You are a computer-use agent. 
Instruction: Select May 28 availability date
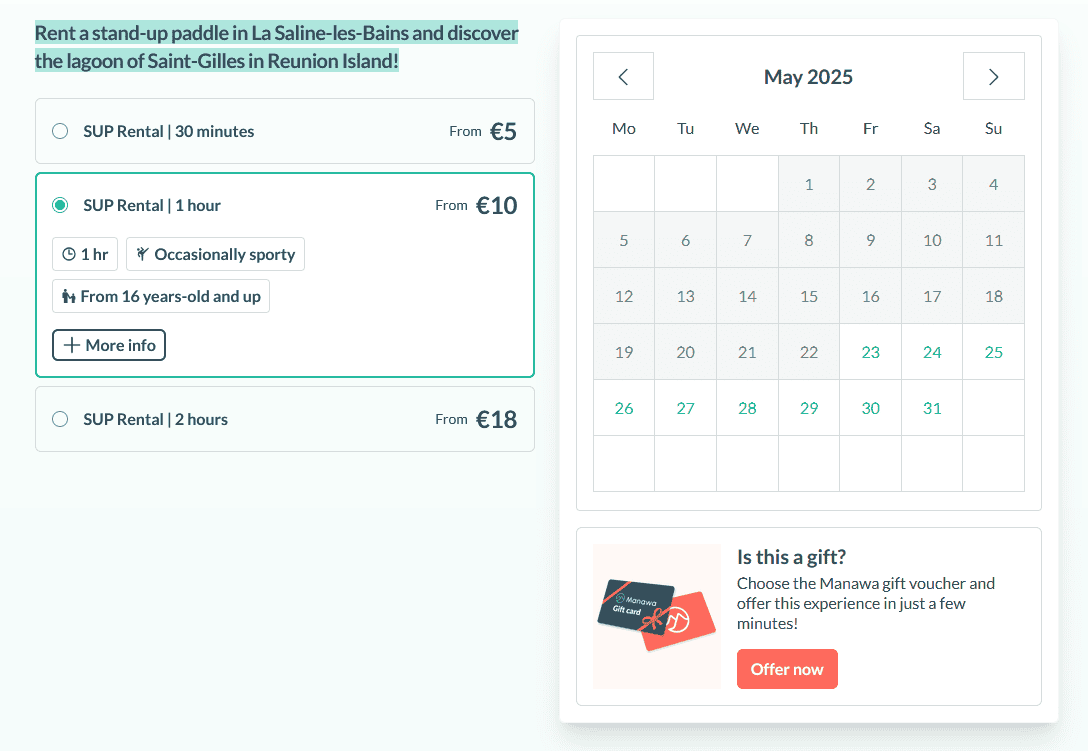click(747, 408)
